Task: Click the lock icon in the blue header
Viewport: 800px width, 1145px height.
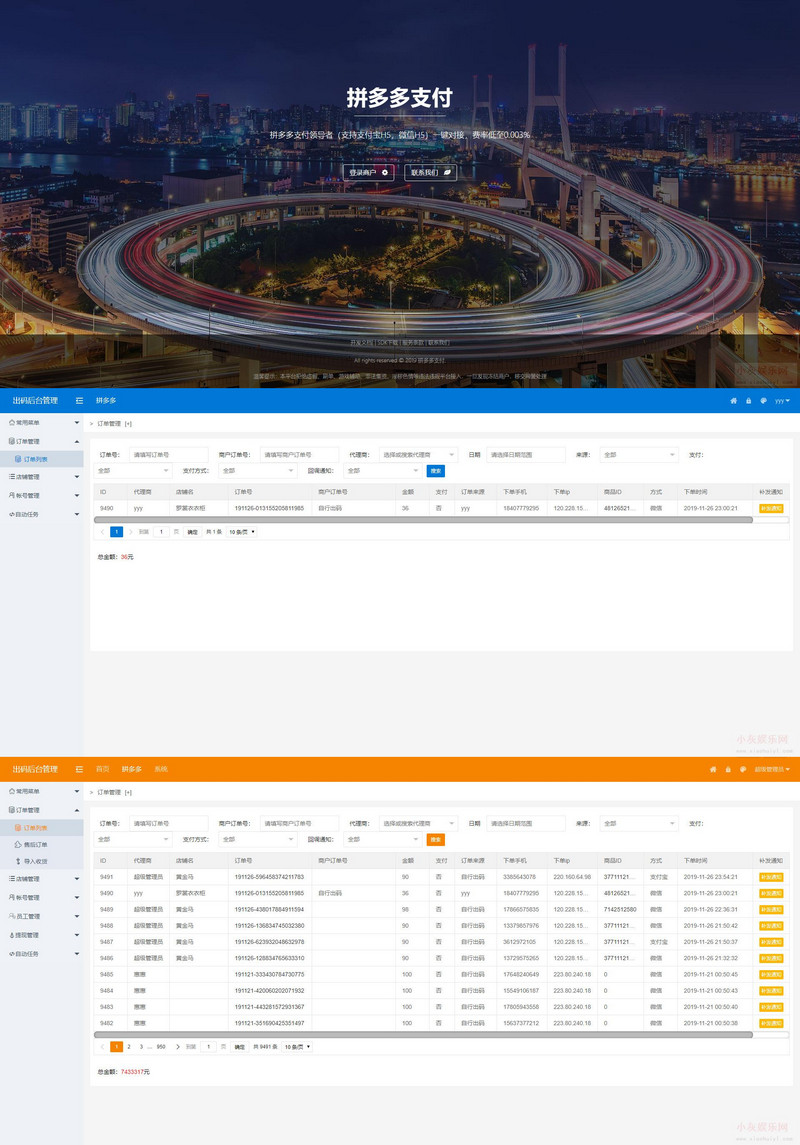Action: click(x=748, y=401)
